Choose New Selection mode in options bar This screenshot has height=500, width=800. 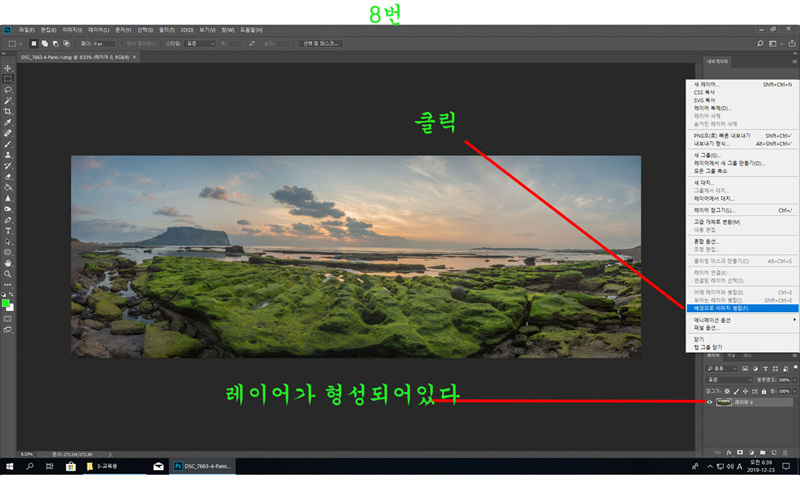pos(34,44)
